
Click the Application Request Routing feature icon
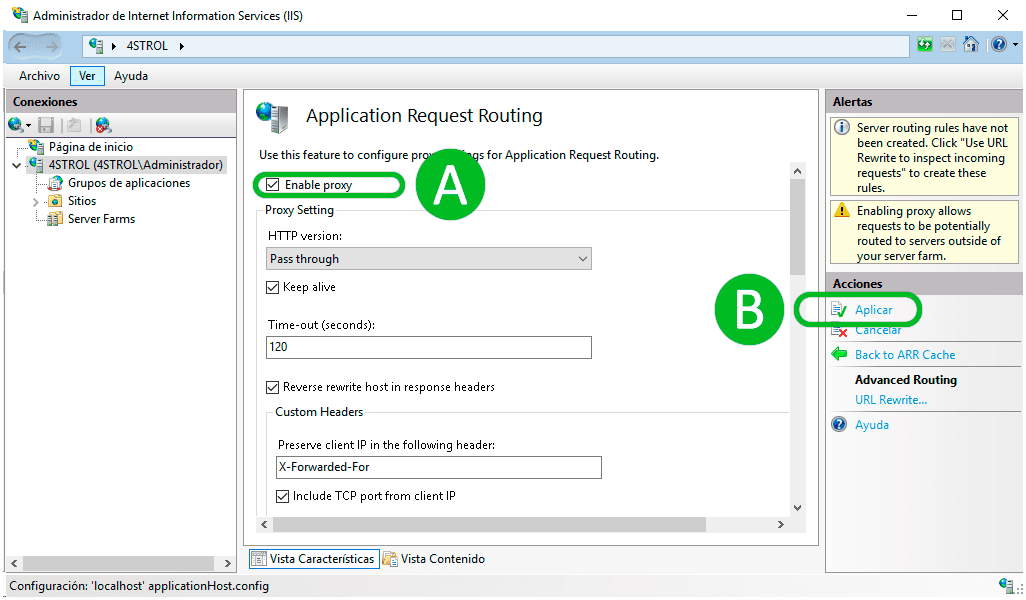pyautogui.click(x=272, y=117)
